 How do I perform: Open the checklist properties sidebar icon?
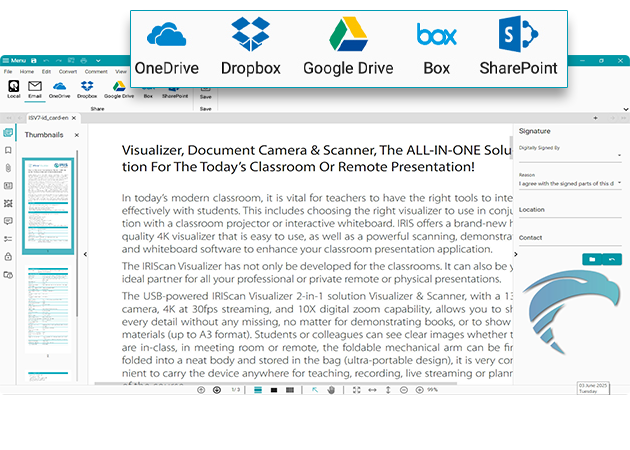pos(8,239)
